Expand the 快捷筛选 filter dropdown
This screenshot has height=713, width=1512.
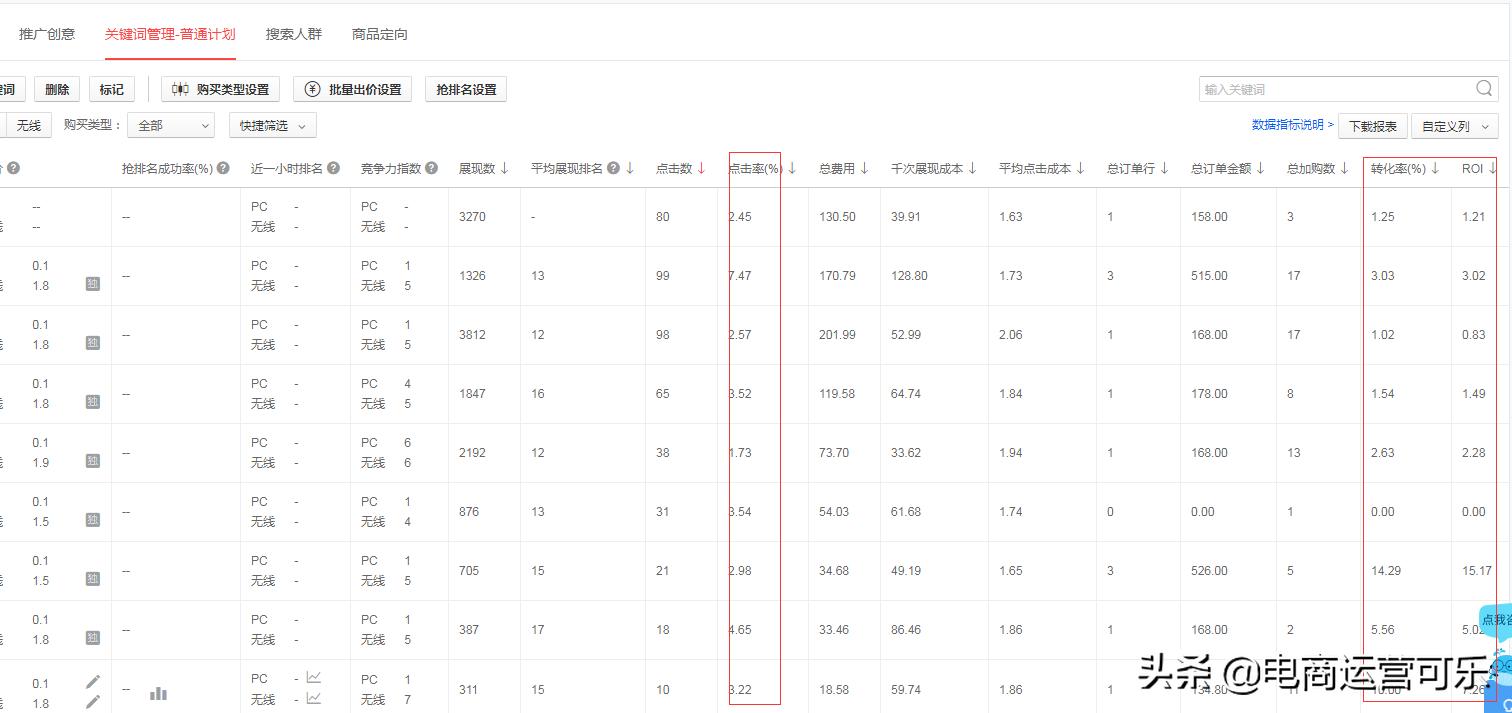coord(271,125)
